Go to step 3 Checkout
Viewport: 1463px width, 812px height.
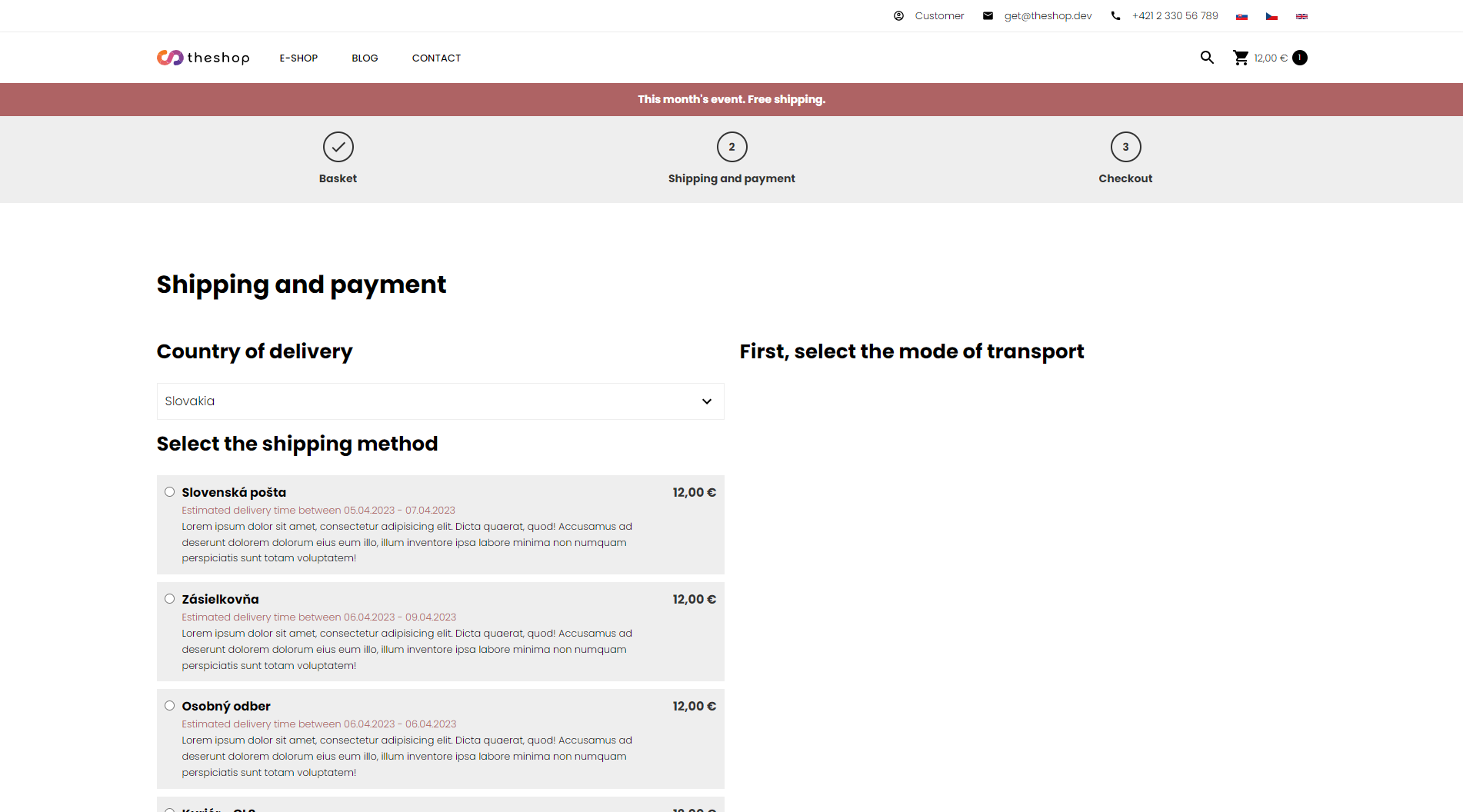point(1125,147)
